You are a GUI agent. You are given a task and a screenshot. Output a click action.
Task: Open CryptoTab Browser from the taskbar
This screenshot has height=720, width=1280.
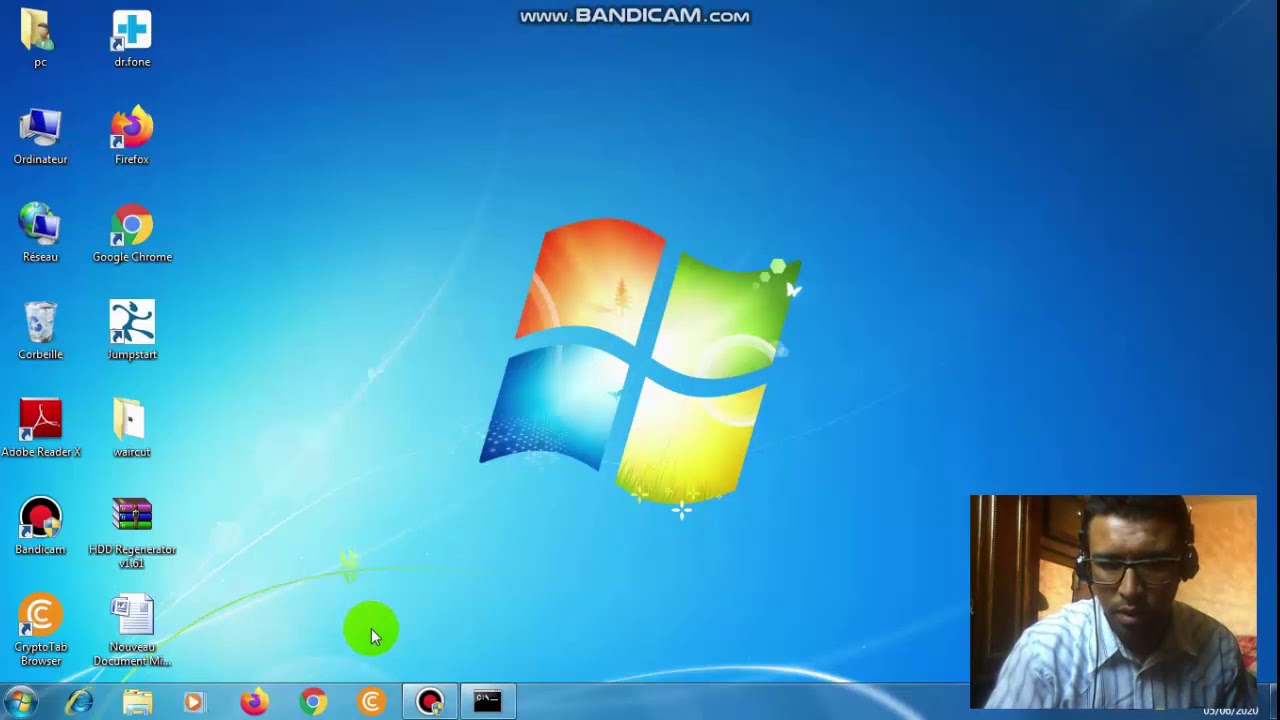[x=371, y=702]
